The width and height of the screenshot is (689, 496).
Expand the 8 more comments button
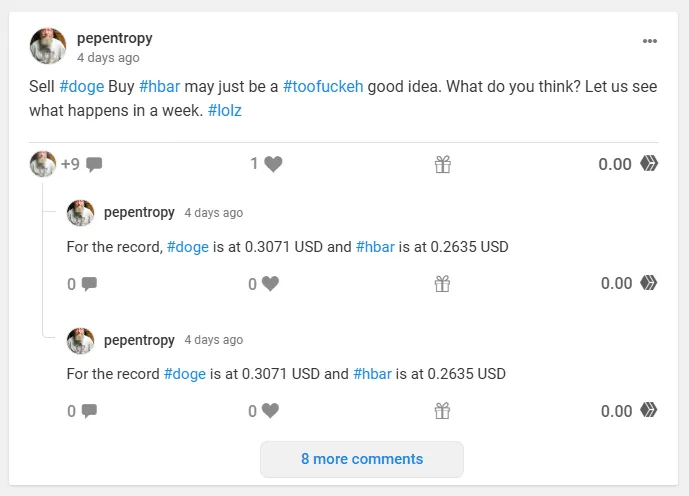362,459
